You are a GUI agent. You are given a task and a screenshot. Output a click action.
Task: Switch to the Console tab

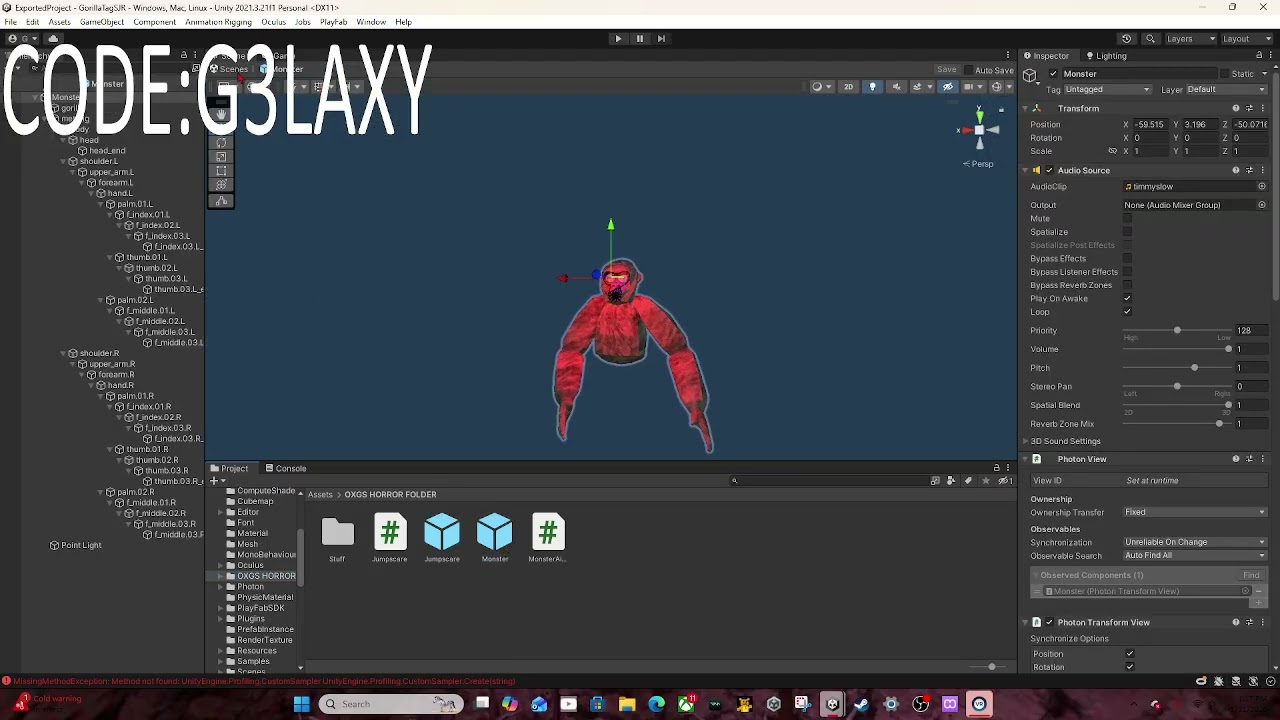(286, 468)
